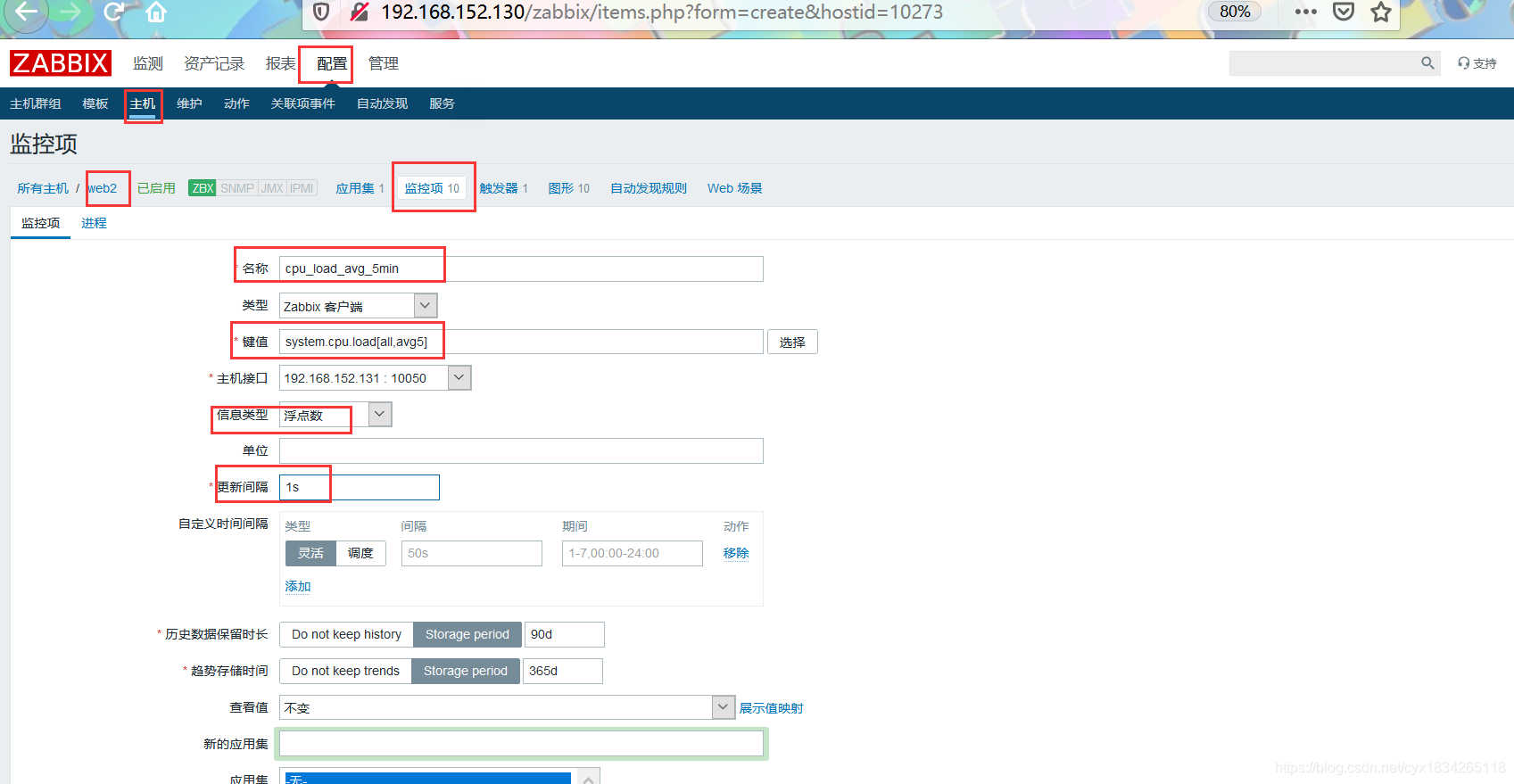1514x784 pixels.
Task: Go to 自动发现 submenu
Action: [x=382, y=103]
